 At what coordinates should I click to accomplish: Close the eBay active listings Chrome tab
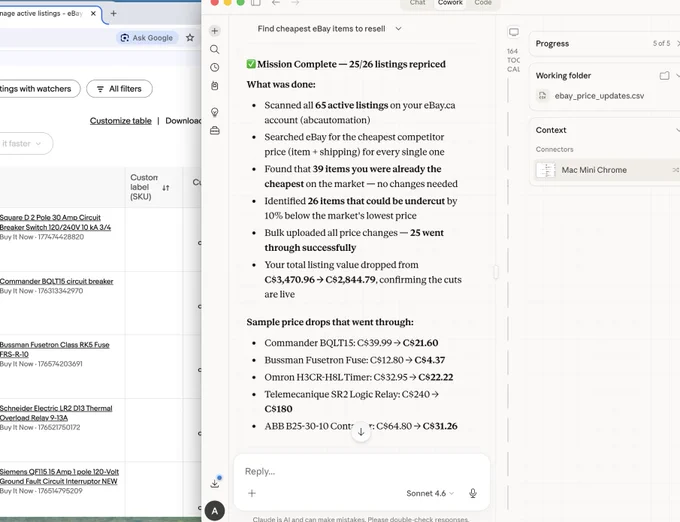tap(93, 13)
